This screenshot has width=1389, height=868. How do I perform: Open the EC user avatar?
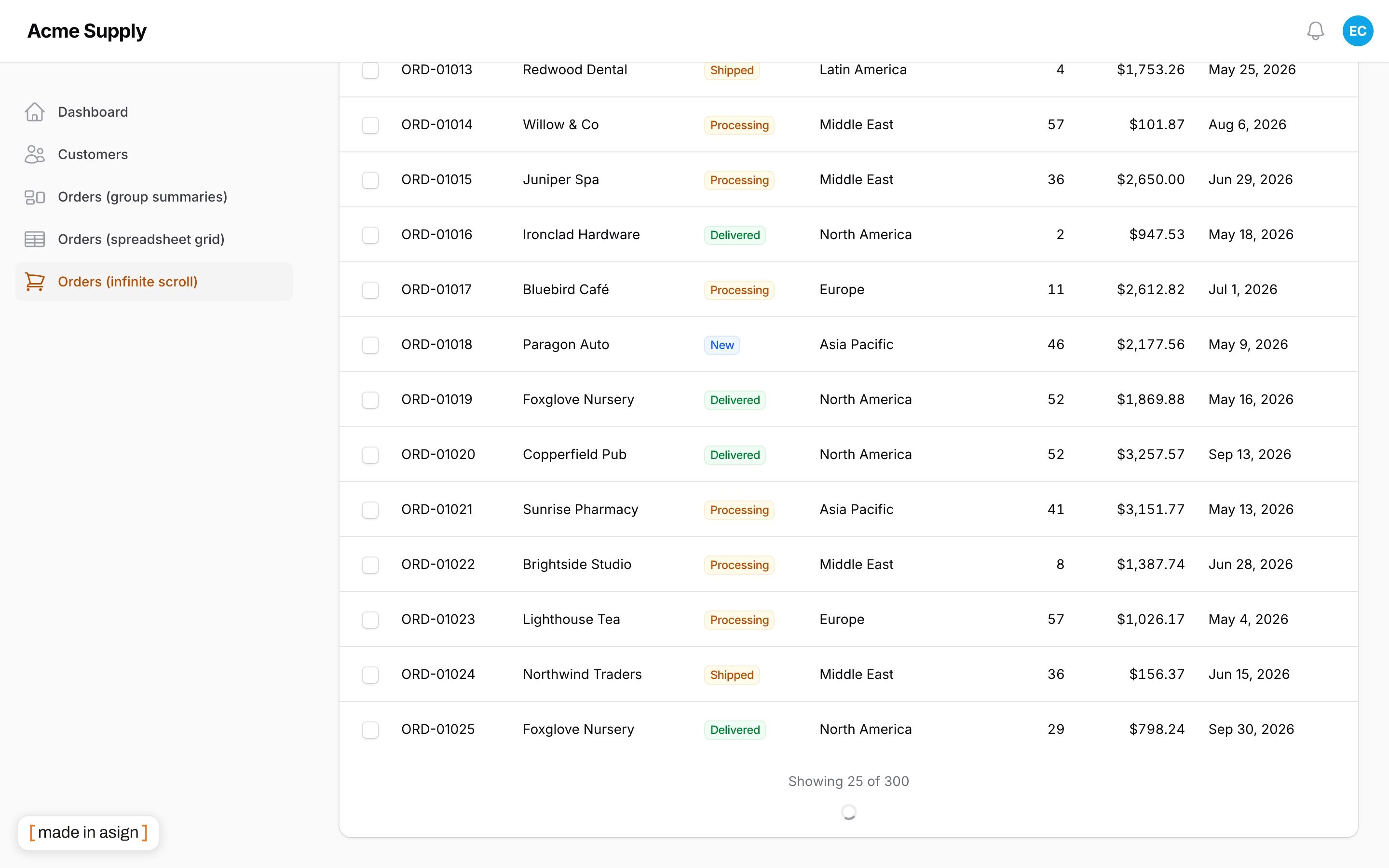click(x=1358, y=31)
